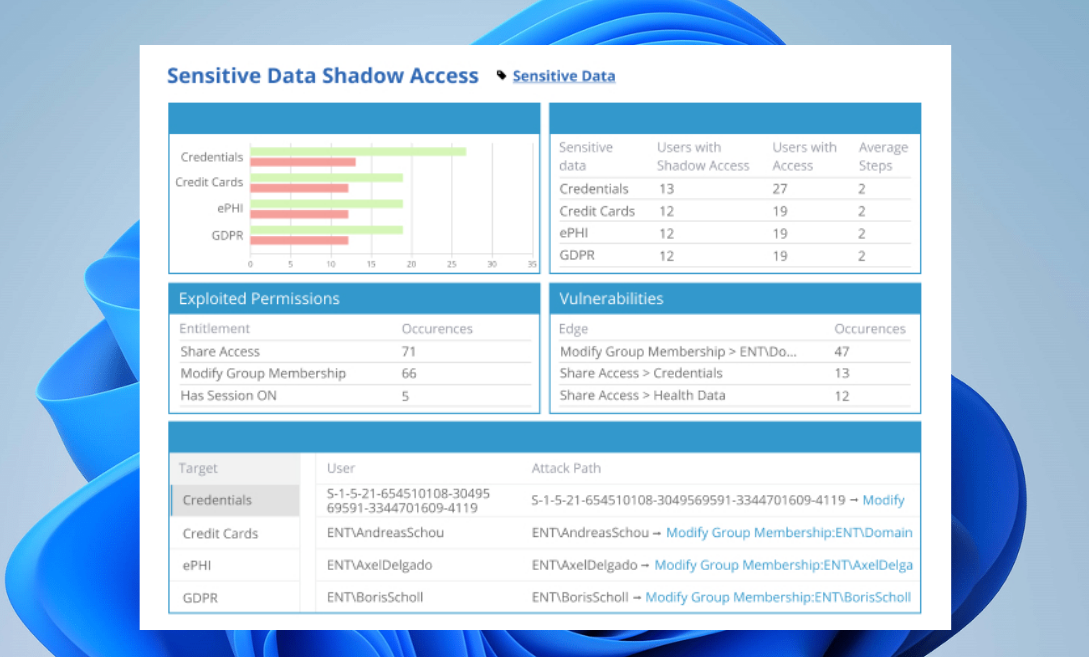Click Credit Cards row in sensitive data table
This screenshot has height=657, width=1089.
735,211
